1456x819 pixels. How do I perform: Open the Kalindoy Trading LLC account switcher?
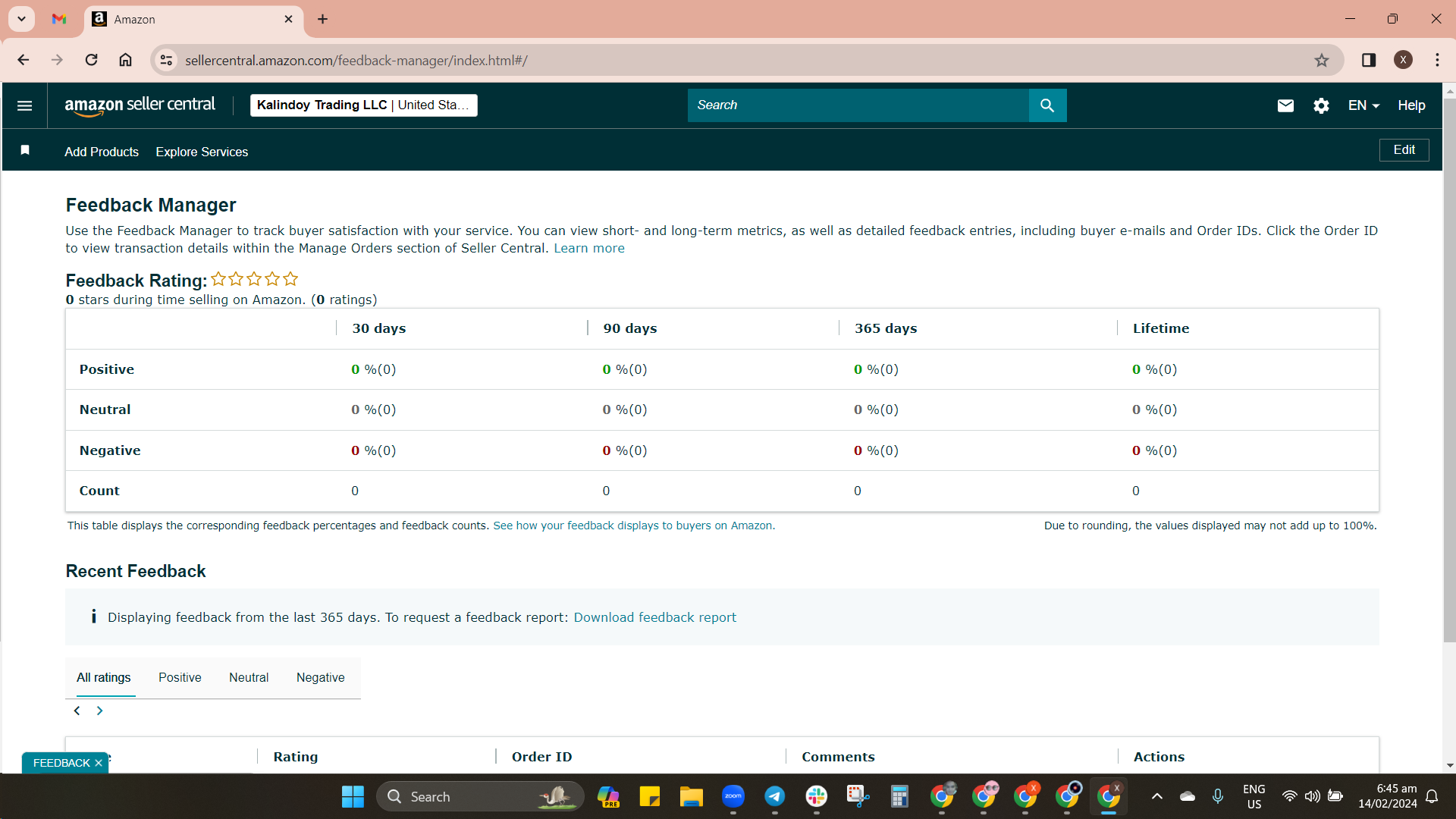[x=364, y=105]
